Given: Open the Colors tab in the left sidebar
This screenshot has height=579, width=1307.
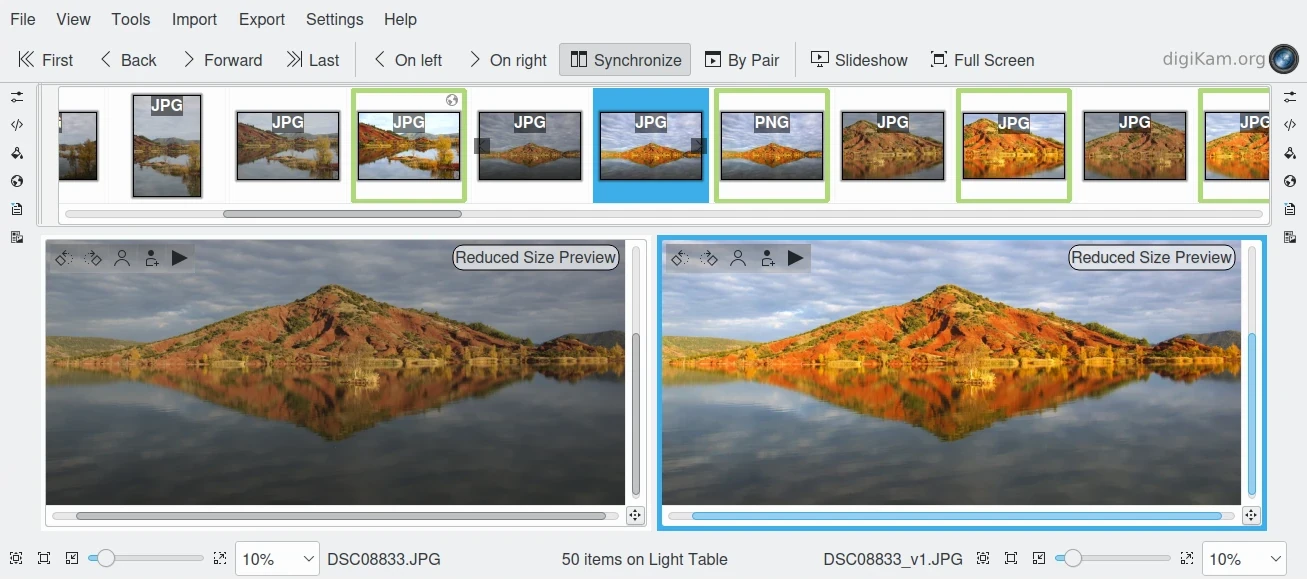Looking at the screenshot, I should (x=17, y=153).
